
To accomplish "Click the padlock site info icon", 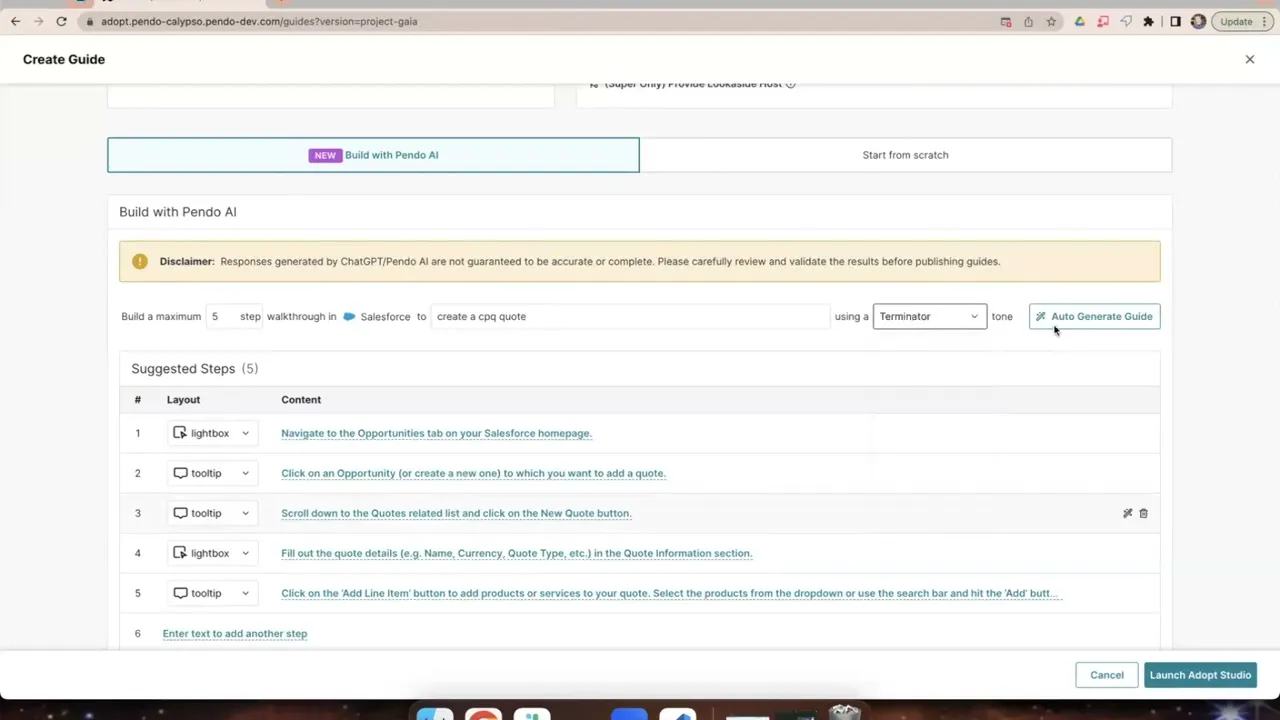I will pos(89,21).
